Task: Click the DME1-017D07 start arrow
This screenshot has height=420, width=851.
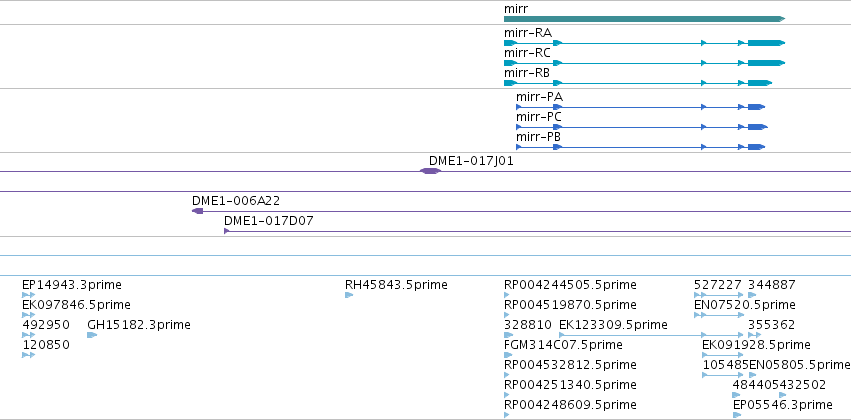Action: click(x=227, y=231)
